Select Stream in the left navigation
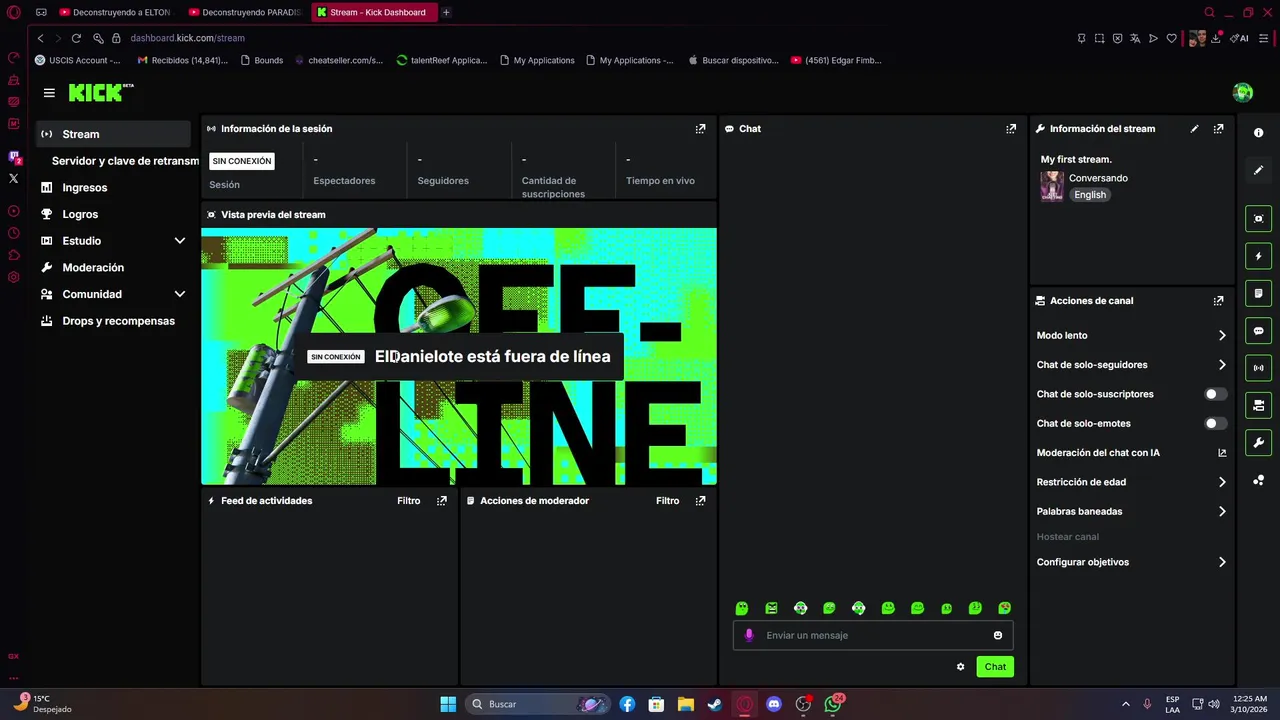Viewport: 1280px width, 720px height. pos(113,134)
